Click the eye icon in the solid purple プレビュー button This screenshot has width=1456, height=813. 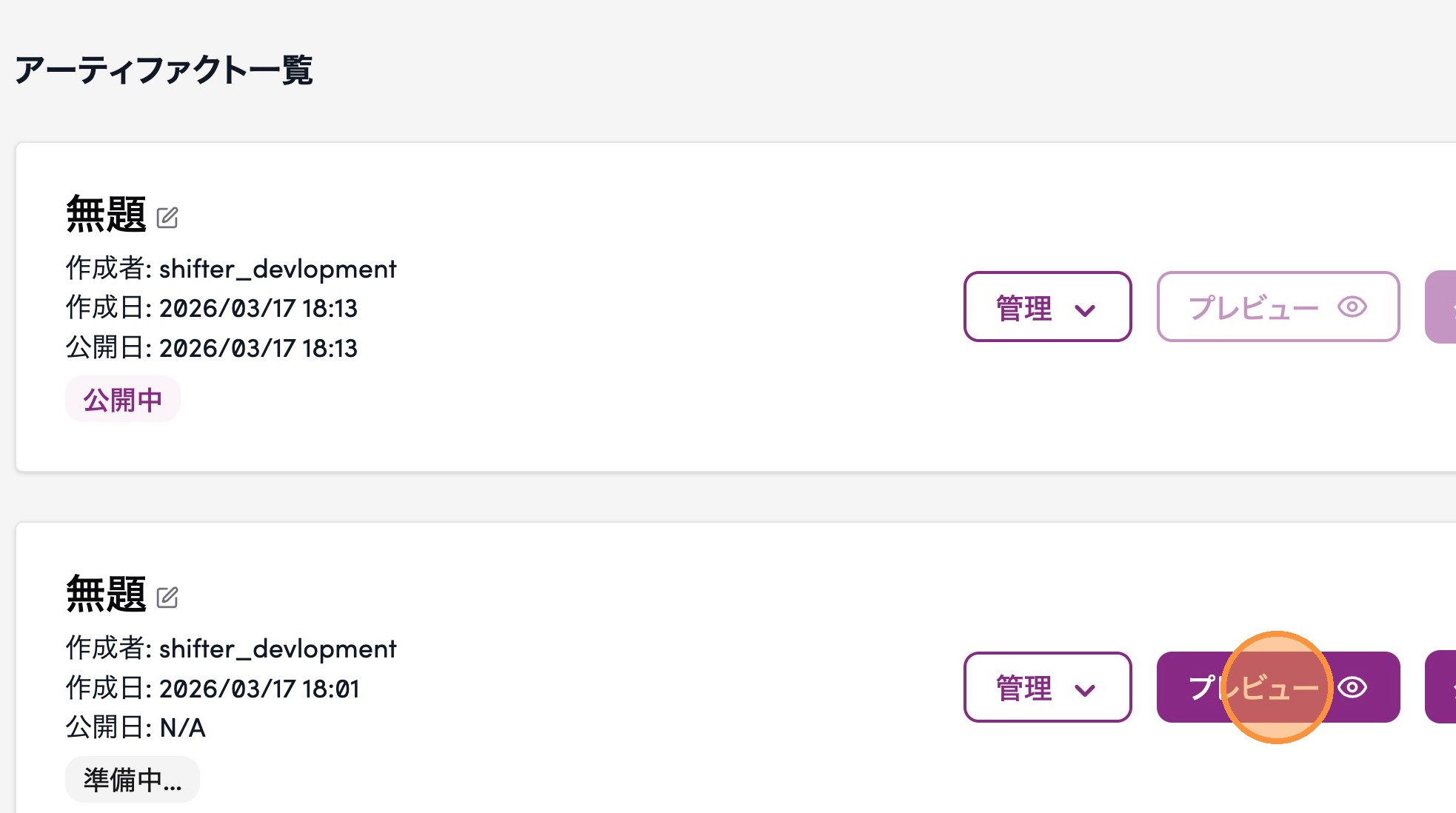click(x=1353, y=687)
